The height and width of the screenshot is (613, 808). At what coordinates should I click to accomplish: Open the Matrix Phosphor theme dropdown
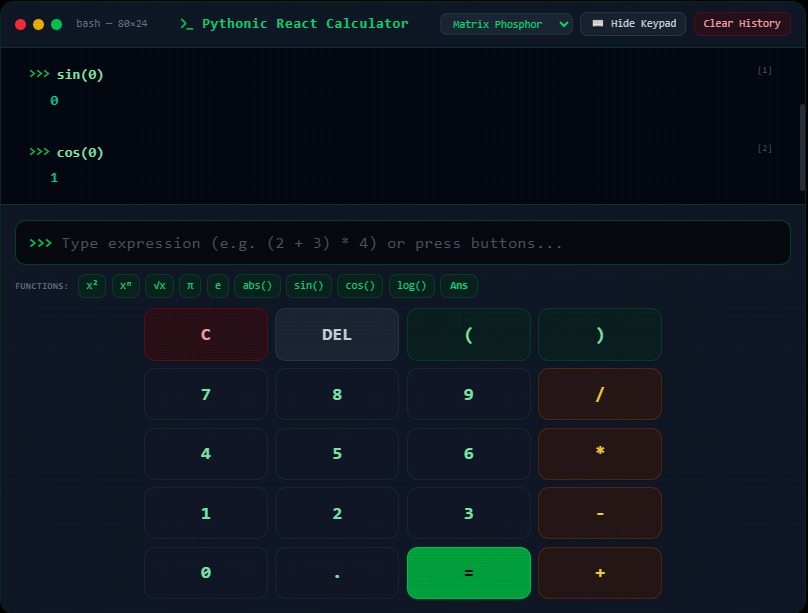tap(506, 24)
